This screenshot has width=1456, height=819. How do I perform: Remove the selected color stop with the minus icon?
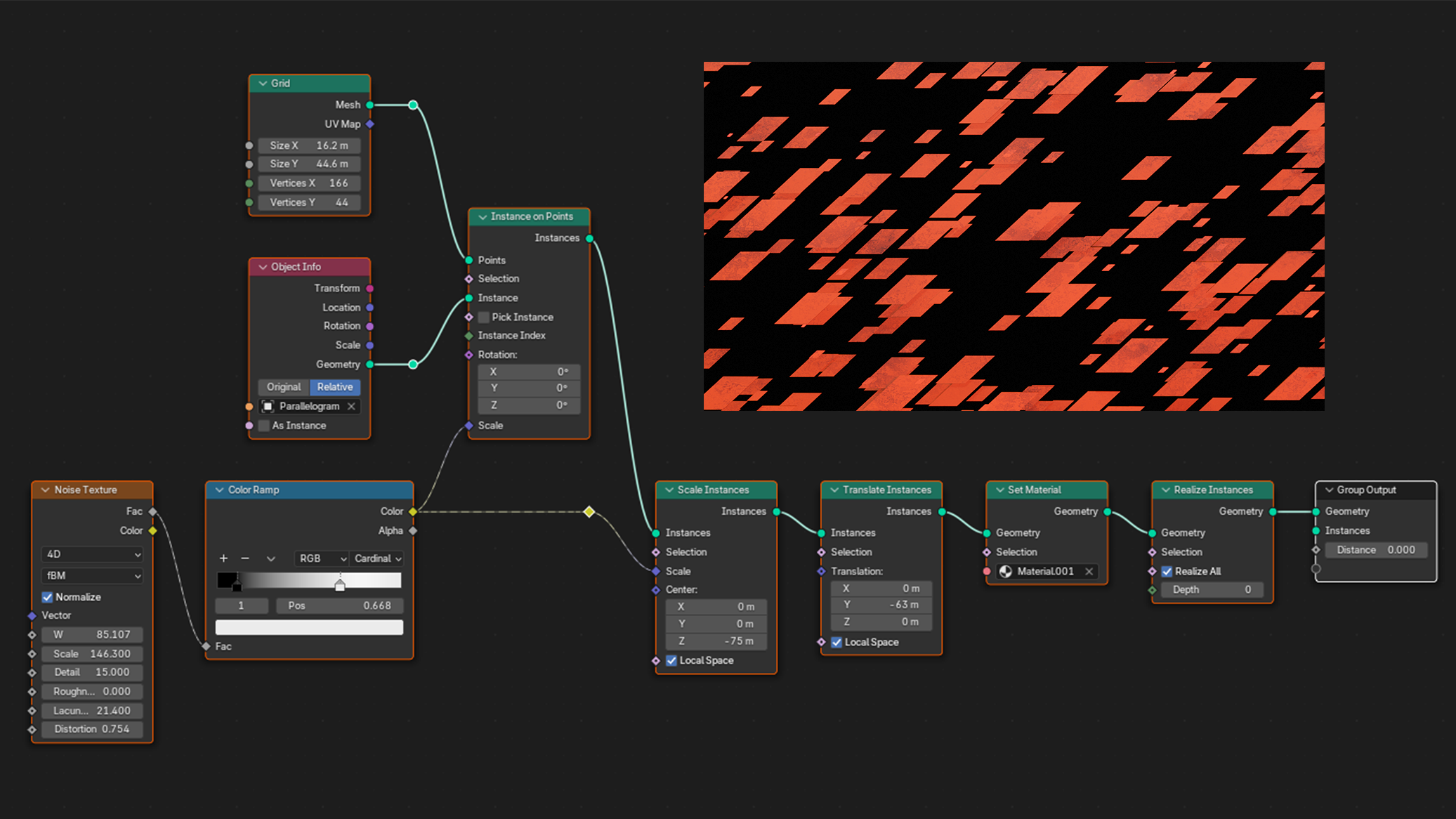point(245,558)
